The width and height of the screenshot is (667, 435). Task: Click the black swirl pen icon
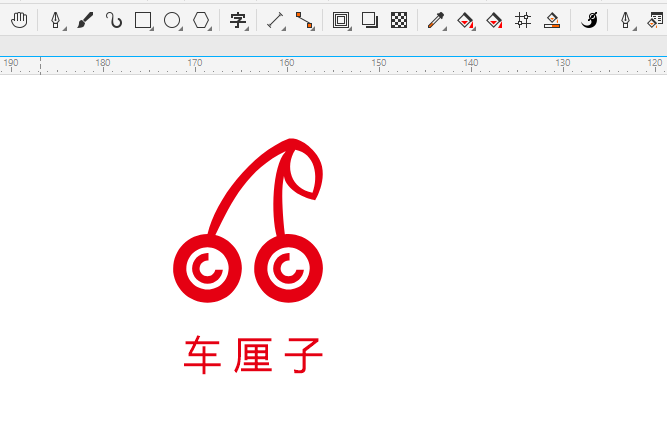pyautogui.click(x=589, y=20)
